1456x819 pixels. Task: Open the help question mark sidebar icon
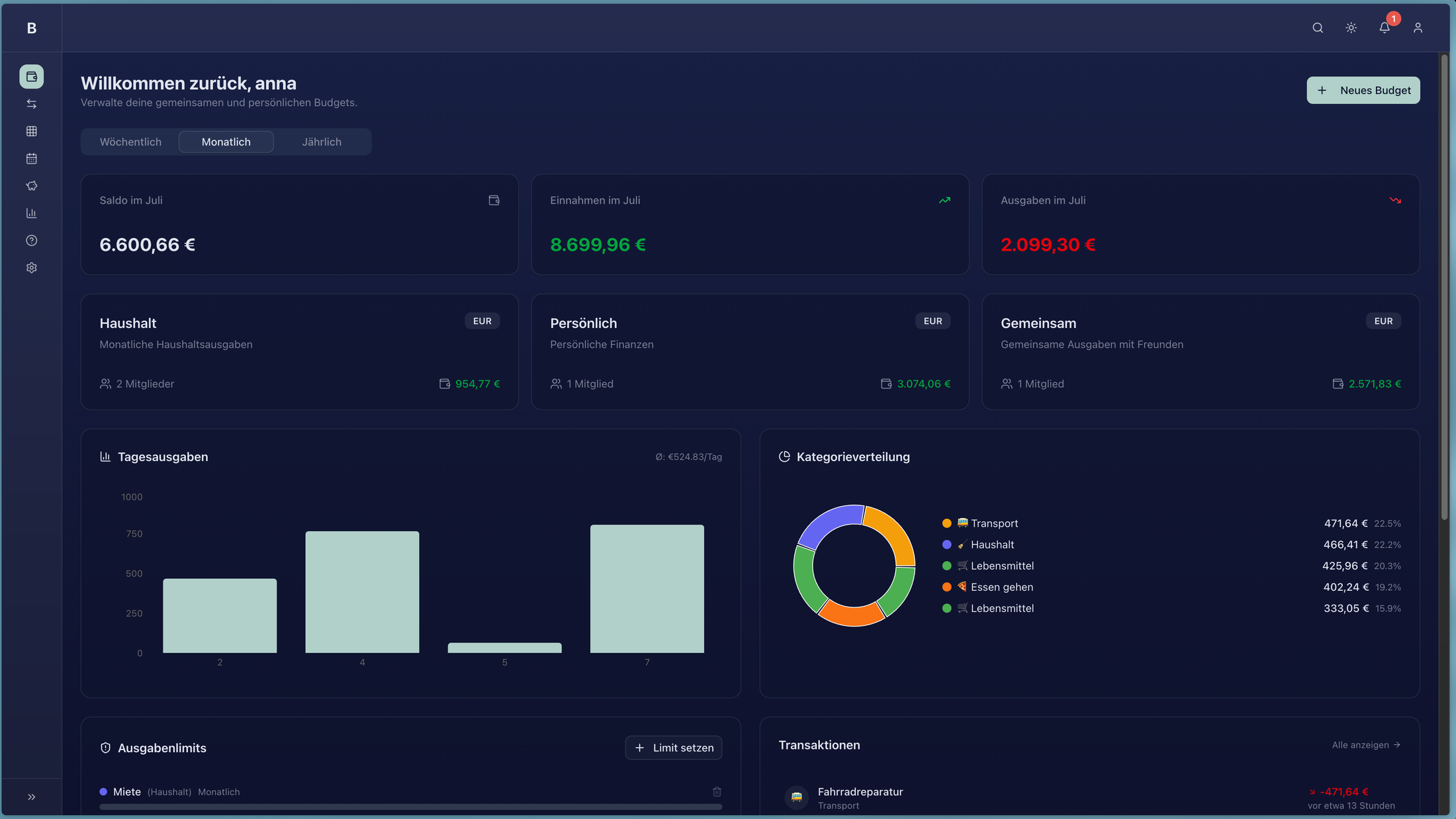coord(31,241)
